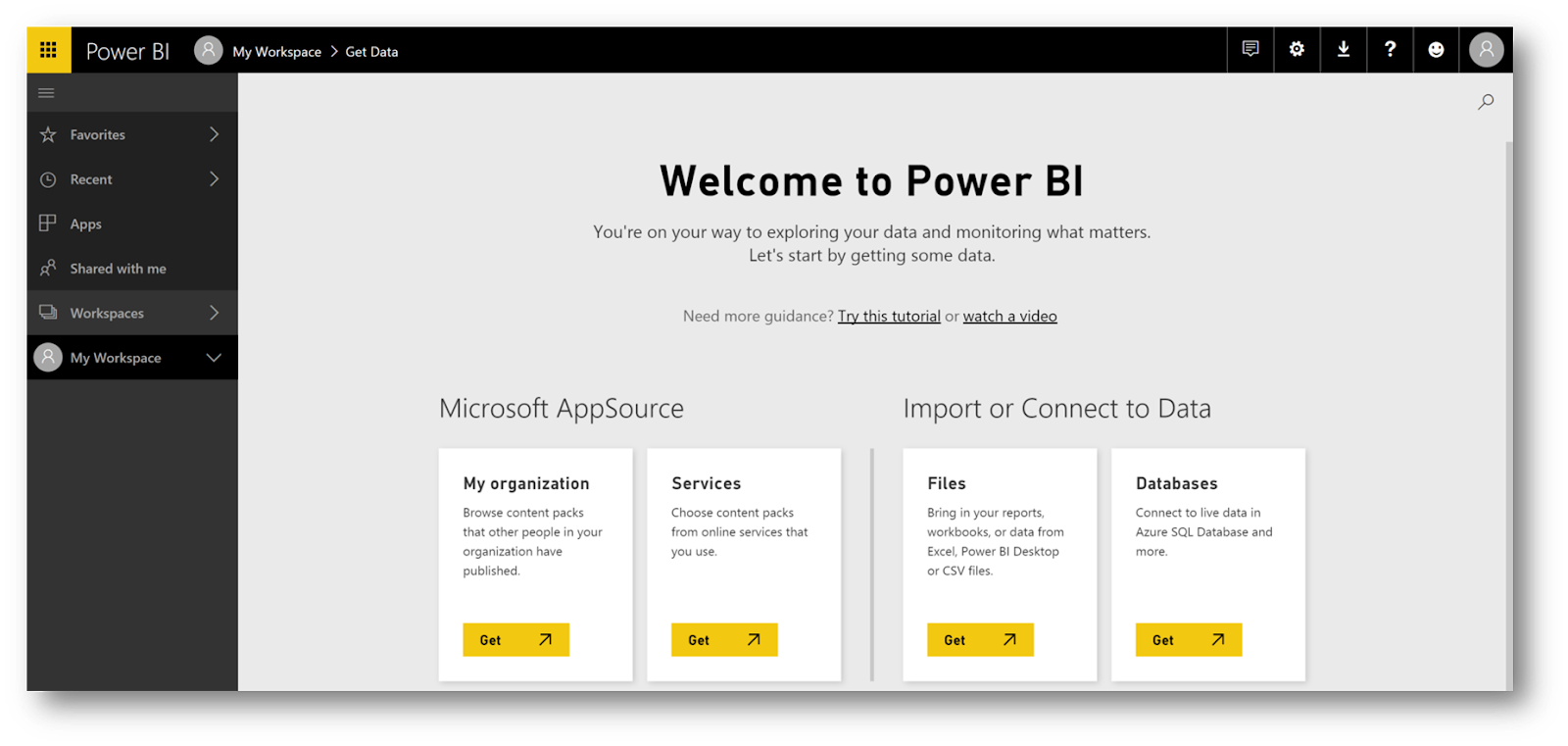The image size is (1568, 746).
Task: Click the Files card title
Action: [x=947, y=483]
